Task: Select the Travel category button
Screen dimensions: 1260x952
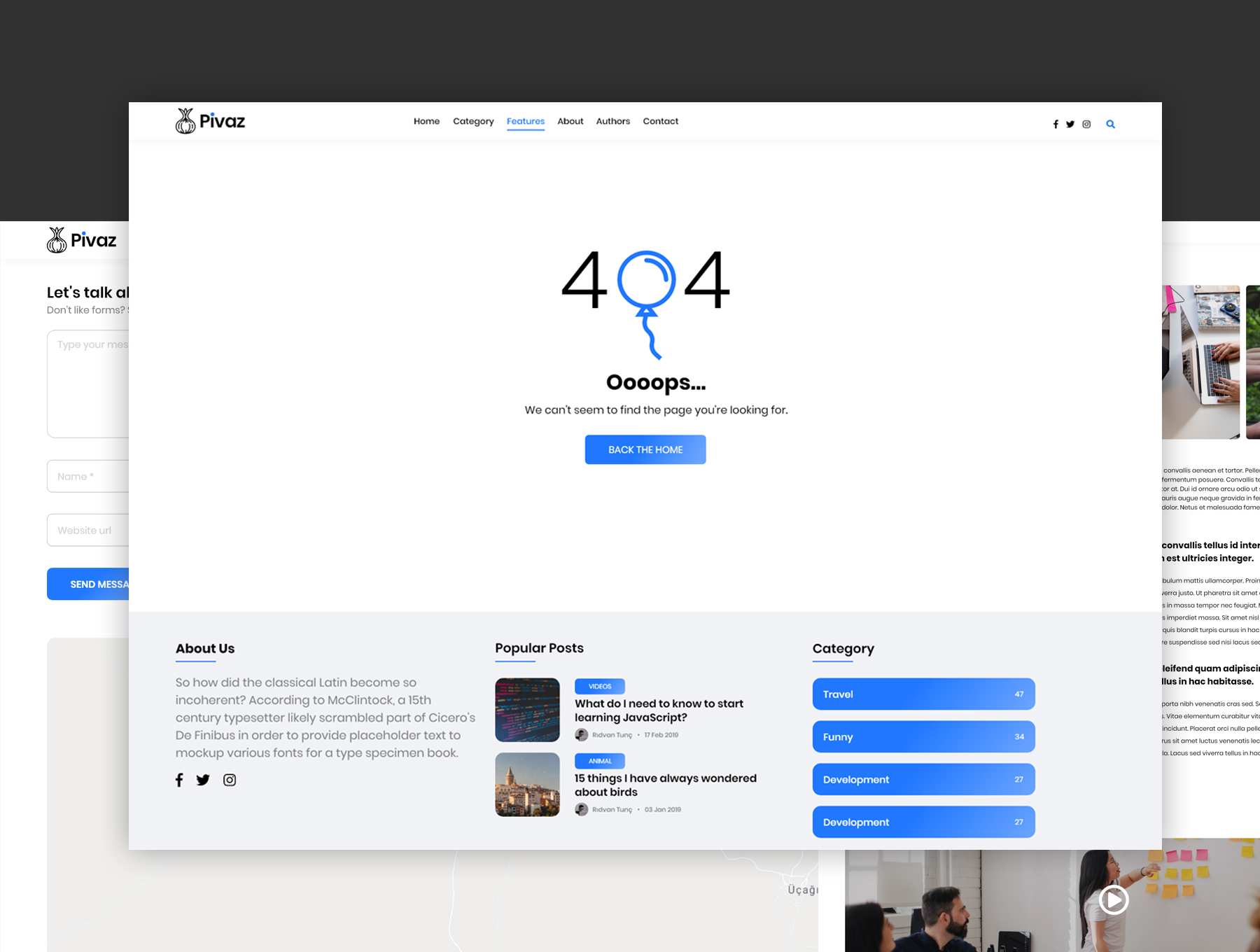Action: tap(923, 694)
